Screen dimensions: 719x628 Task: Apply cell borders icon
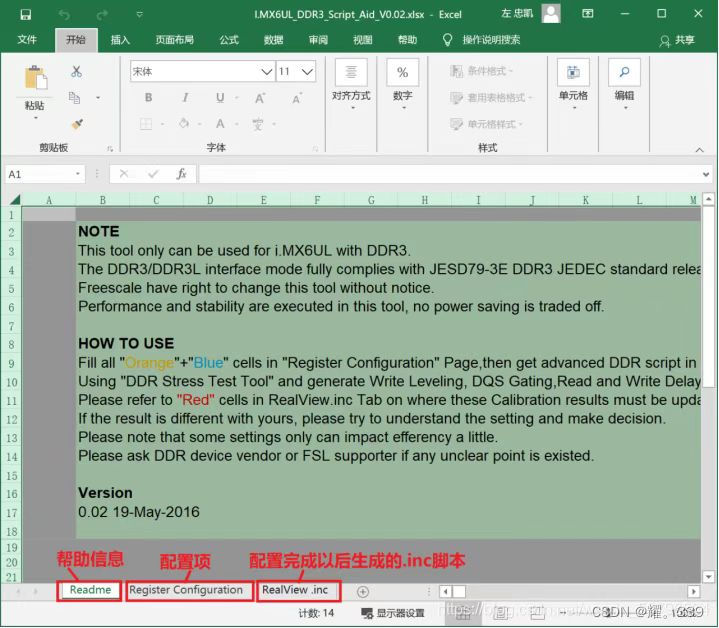click(146, 124)
